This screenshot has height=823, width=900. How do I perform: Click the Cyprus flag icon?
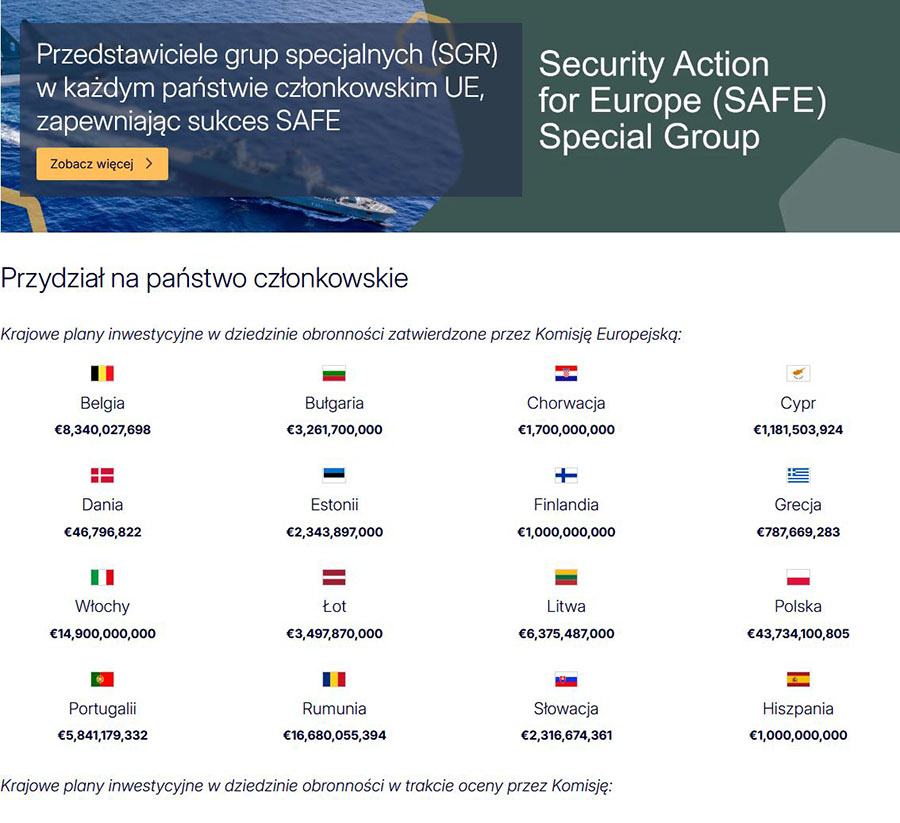[x=798, y=374]
